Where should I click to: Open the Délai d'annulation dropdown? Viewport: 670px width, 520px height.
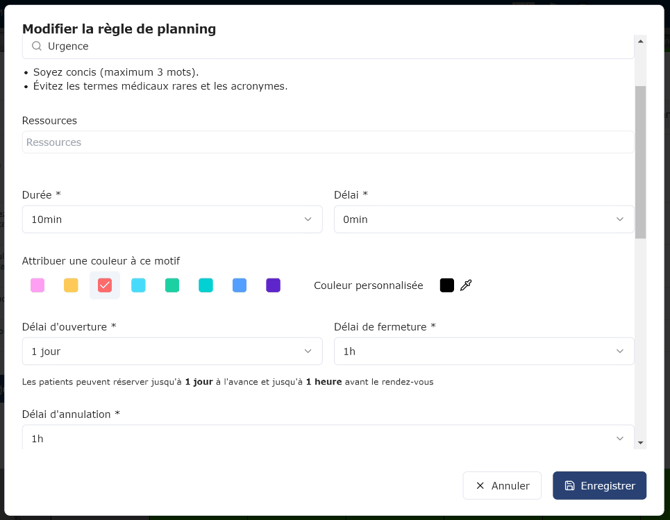[328, 438]
